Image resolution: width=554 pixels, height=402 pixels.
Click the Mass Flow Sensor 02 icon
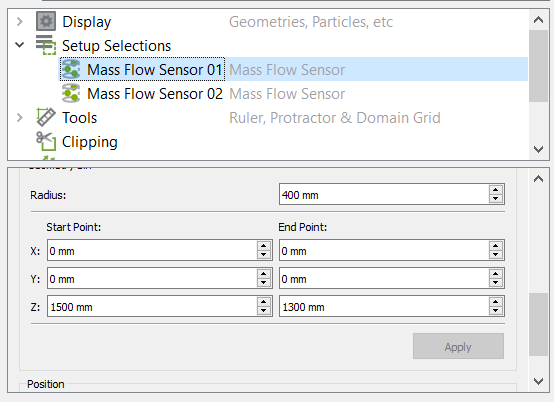71,93
